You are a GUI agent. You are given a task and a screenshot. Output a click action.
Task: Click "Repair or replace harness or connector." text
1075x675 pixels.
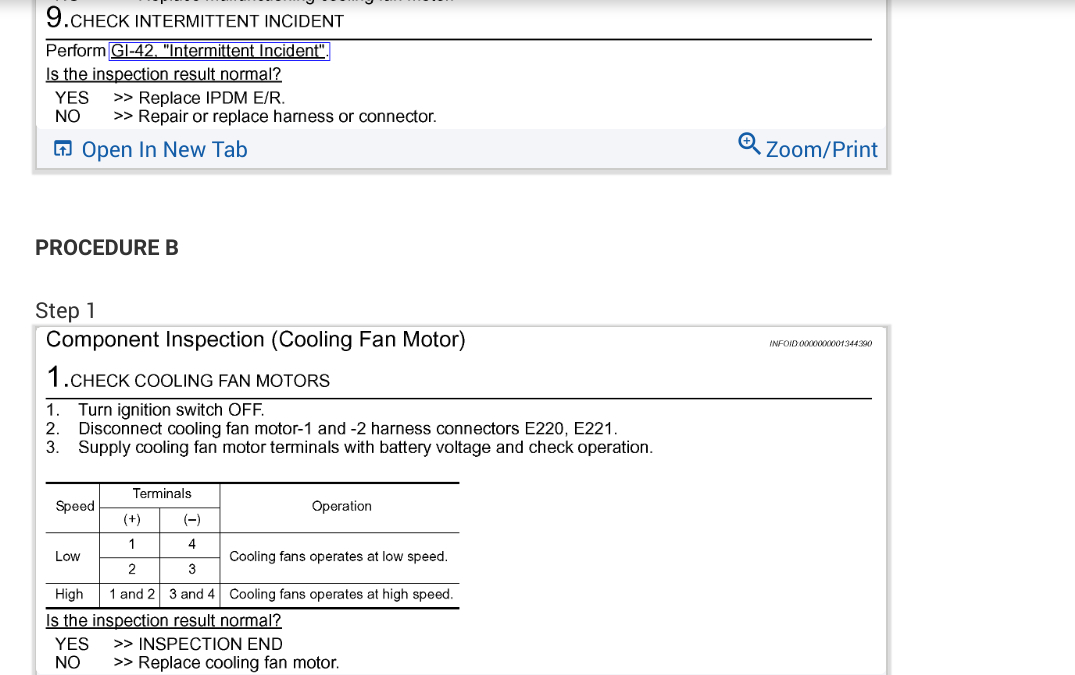287,116
